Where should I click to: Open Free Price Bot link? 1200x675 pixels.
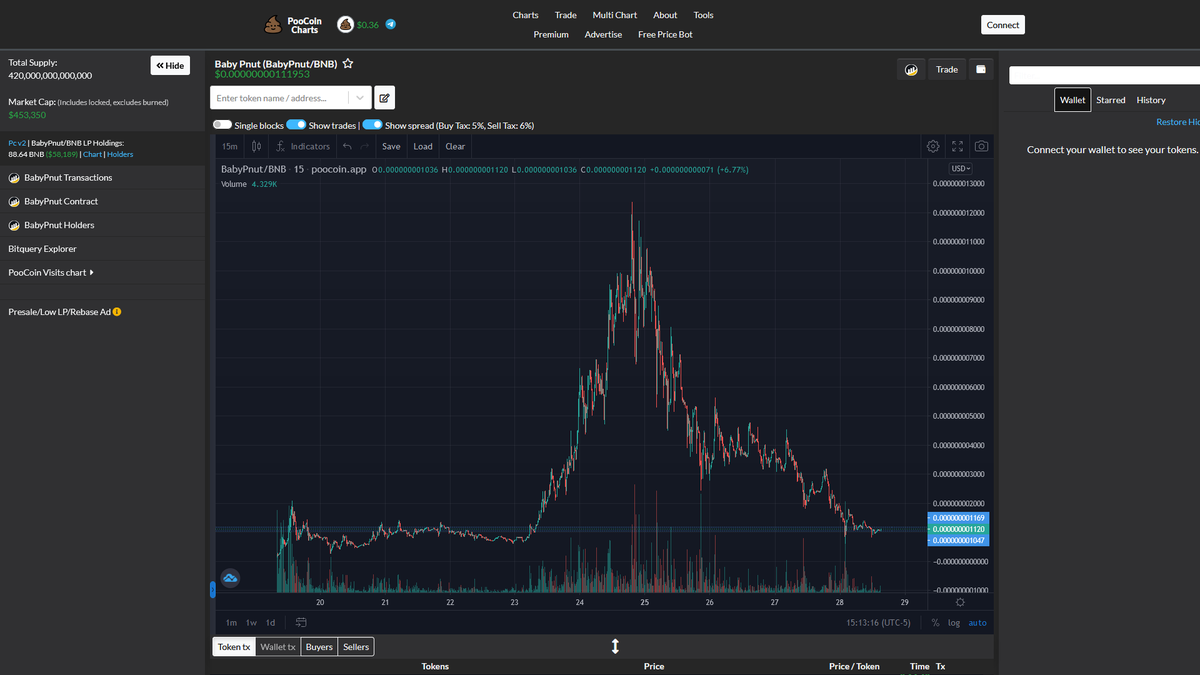coord(665,34)
